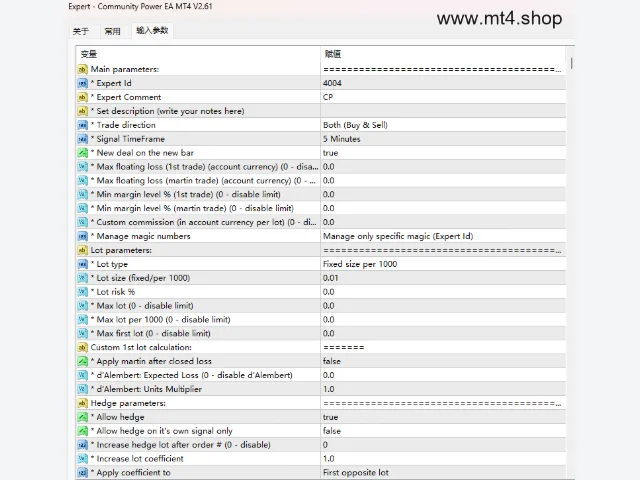
Task: Click the Set description string icon
Action: coord(82,111)
